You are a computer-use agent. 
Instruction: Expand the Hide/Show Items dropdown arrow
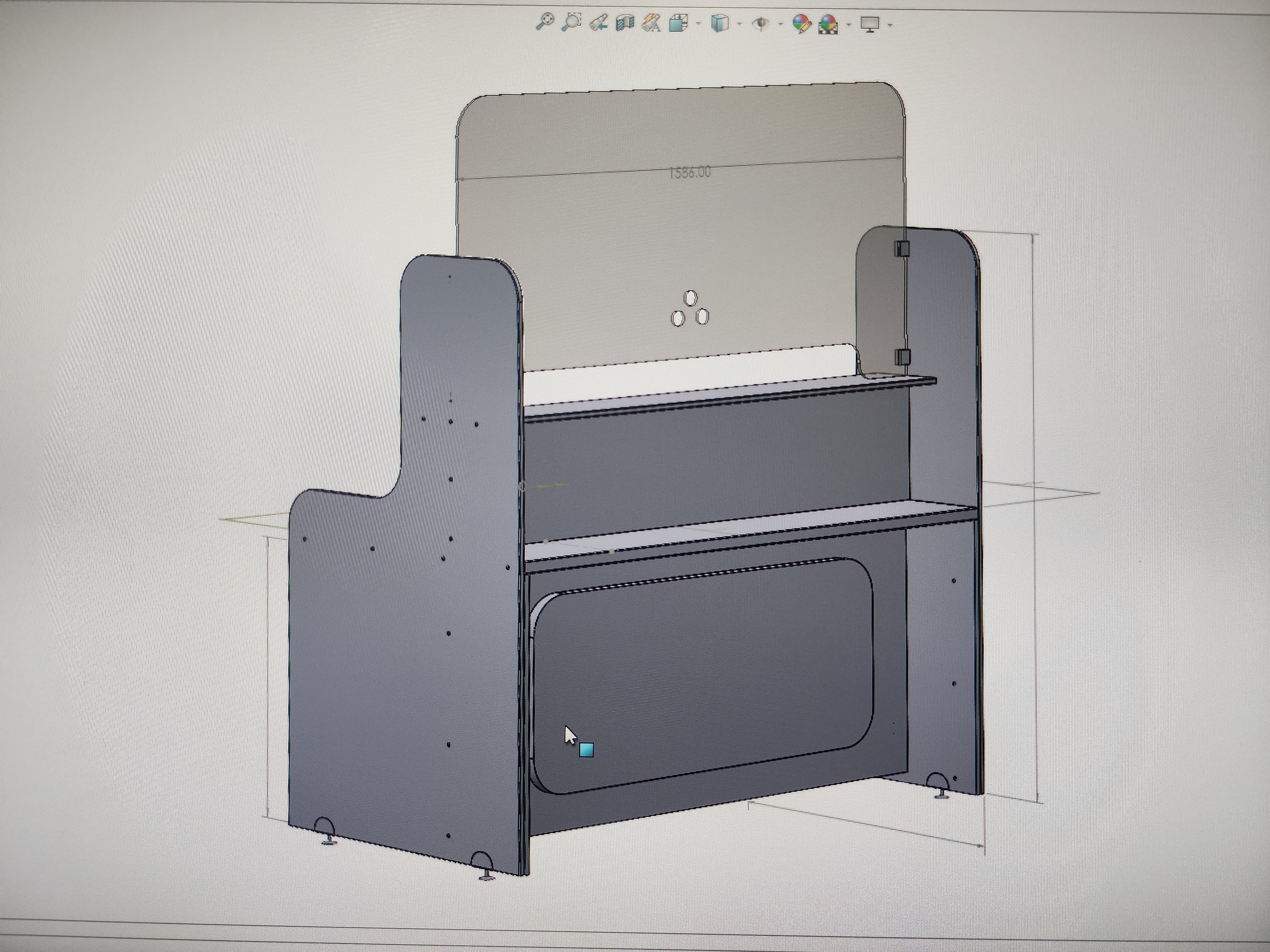tap(781, 25)
